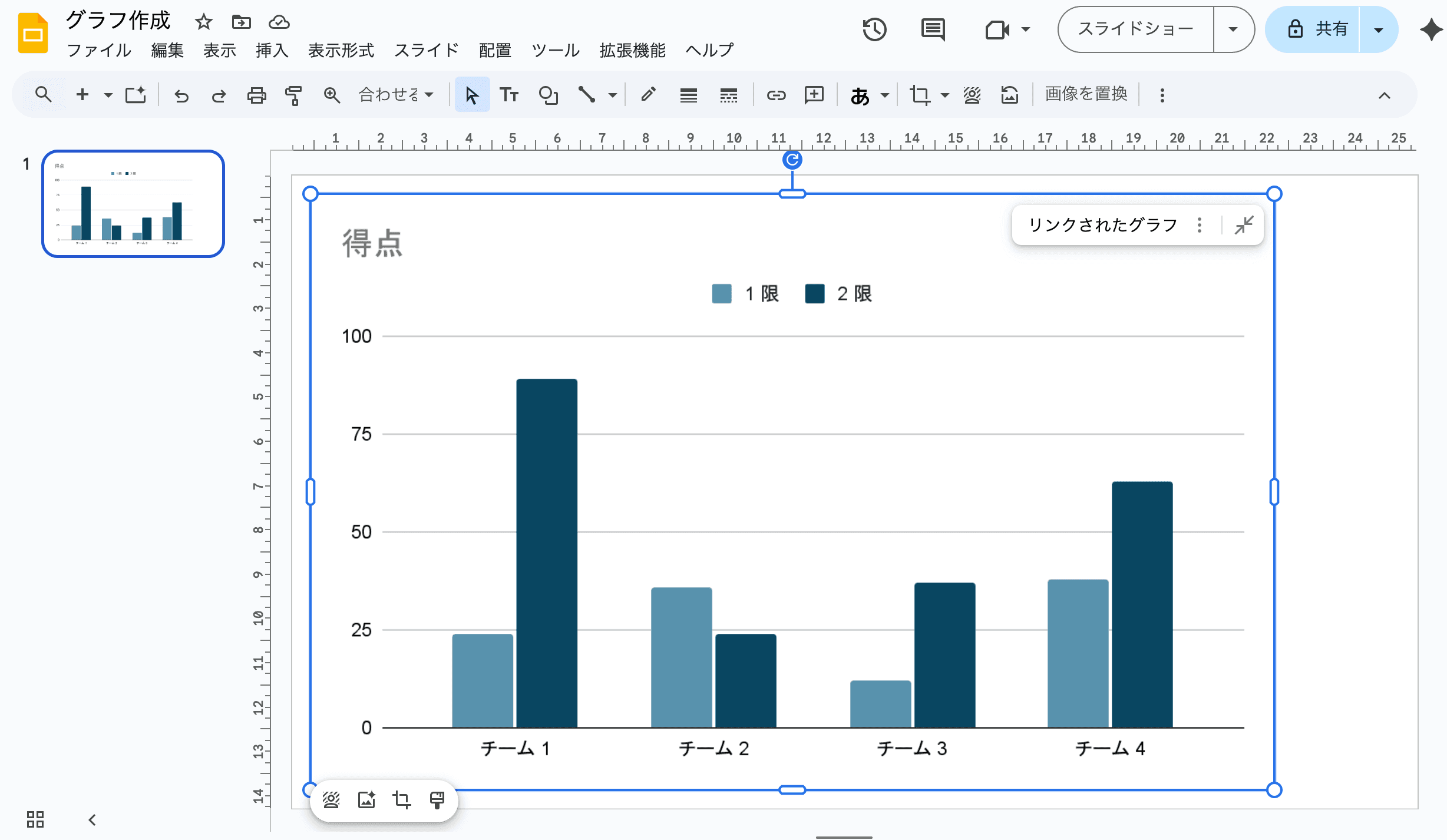Hide the toolbar menus with chevron
Viewport: 1447px width, 840px height.
click(1384, 95)
